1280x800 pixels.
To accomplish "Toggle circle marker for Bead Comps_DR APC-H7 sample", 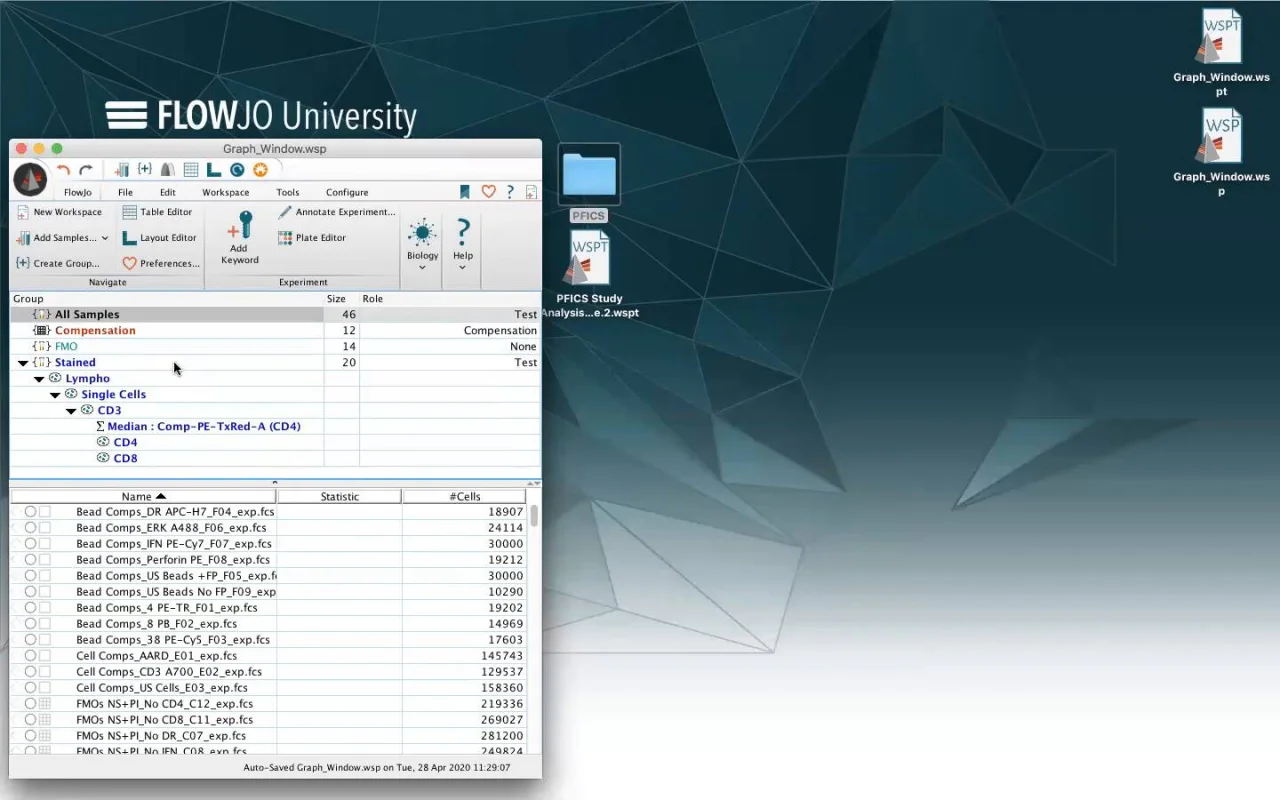I will click(30, 512).
